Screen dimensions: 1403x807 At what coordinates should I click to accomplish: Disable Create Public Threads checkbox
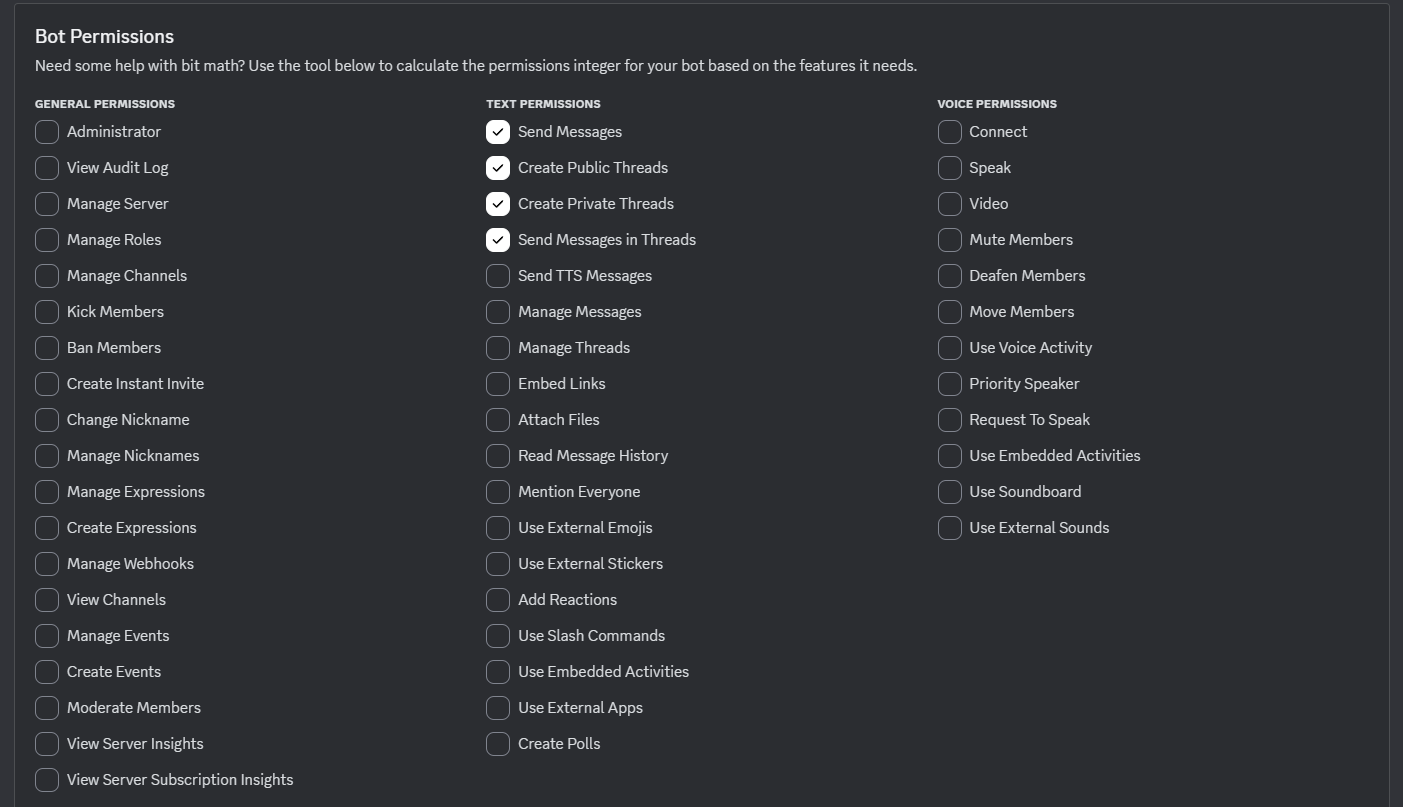click(498, 168)
